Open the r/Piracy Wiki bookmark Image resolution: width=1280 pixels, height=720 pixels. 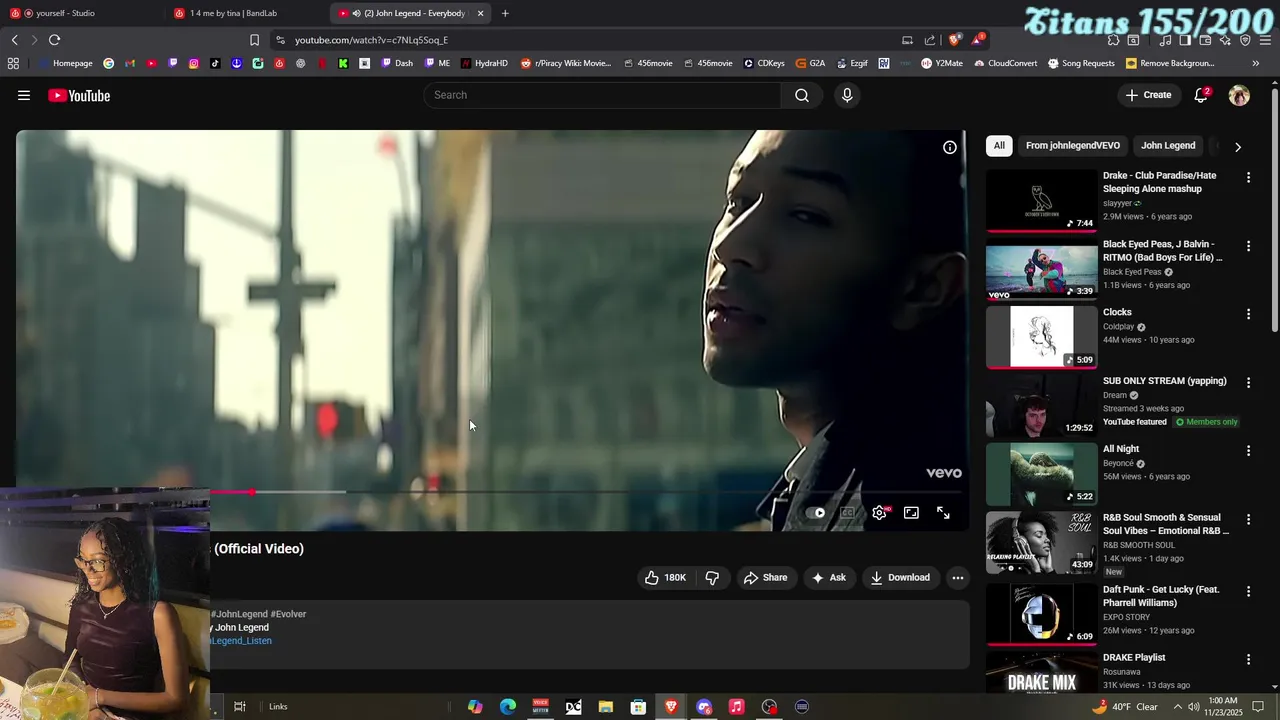coord(565,63)
